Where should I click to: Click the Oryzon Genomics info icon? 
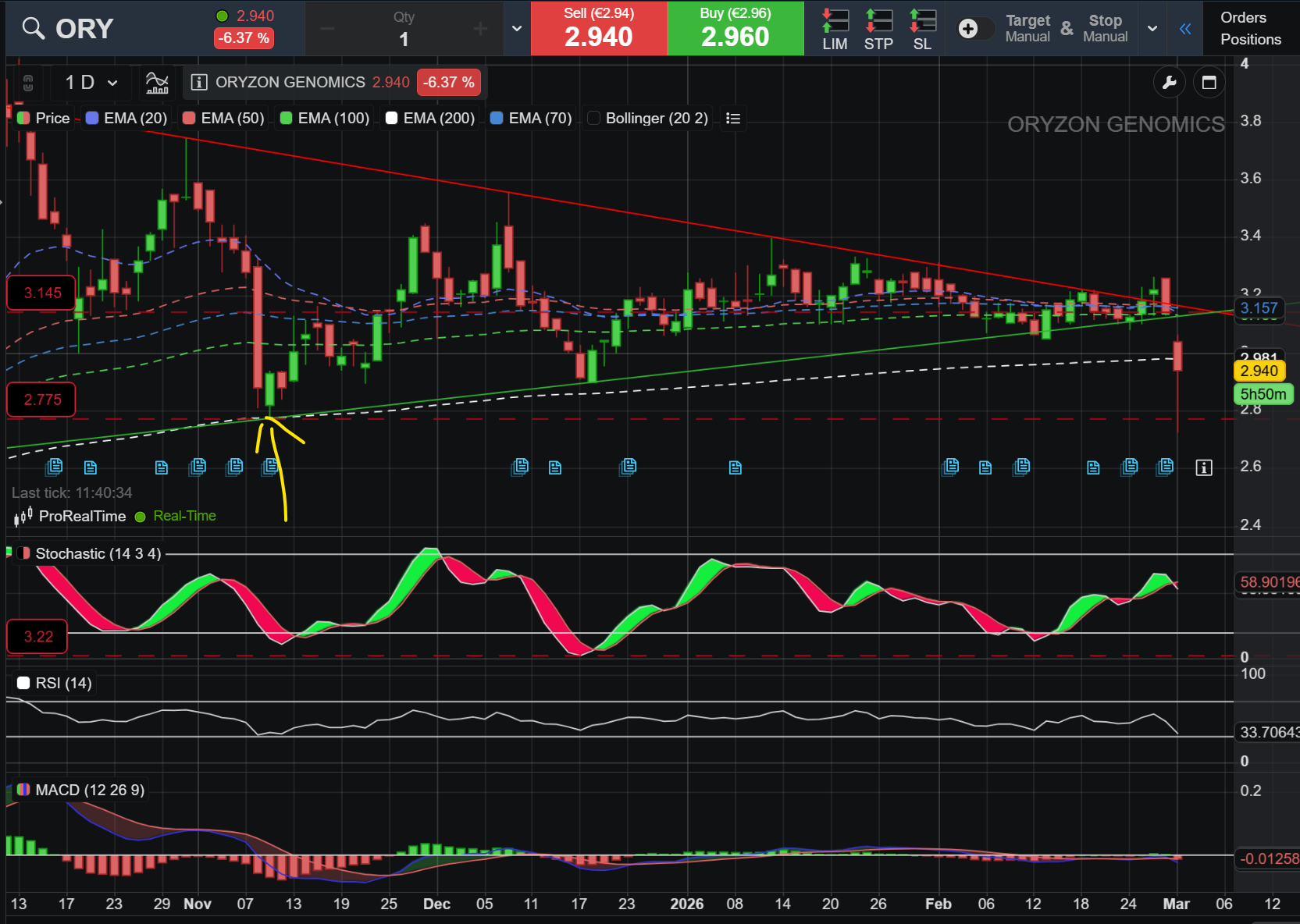pyautogui.click(x=199, y=82)
